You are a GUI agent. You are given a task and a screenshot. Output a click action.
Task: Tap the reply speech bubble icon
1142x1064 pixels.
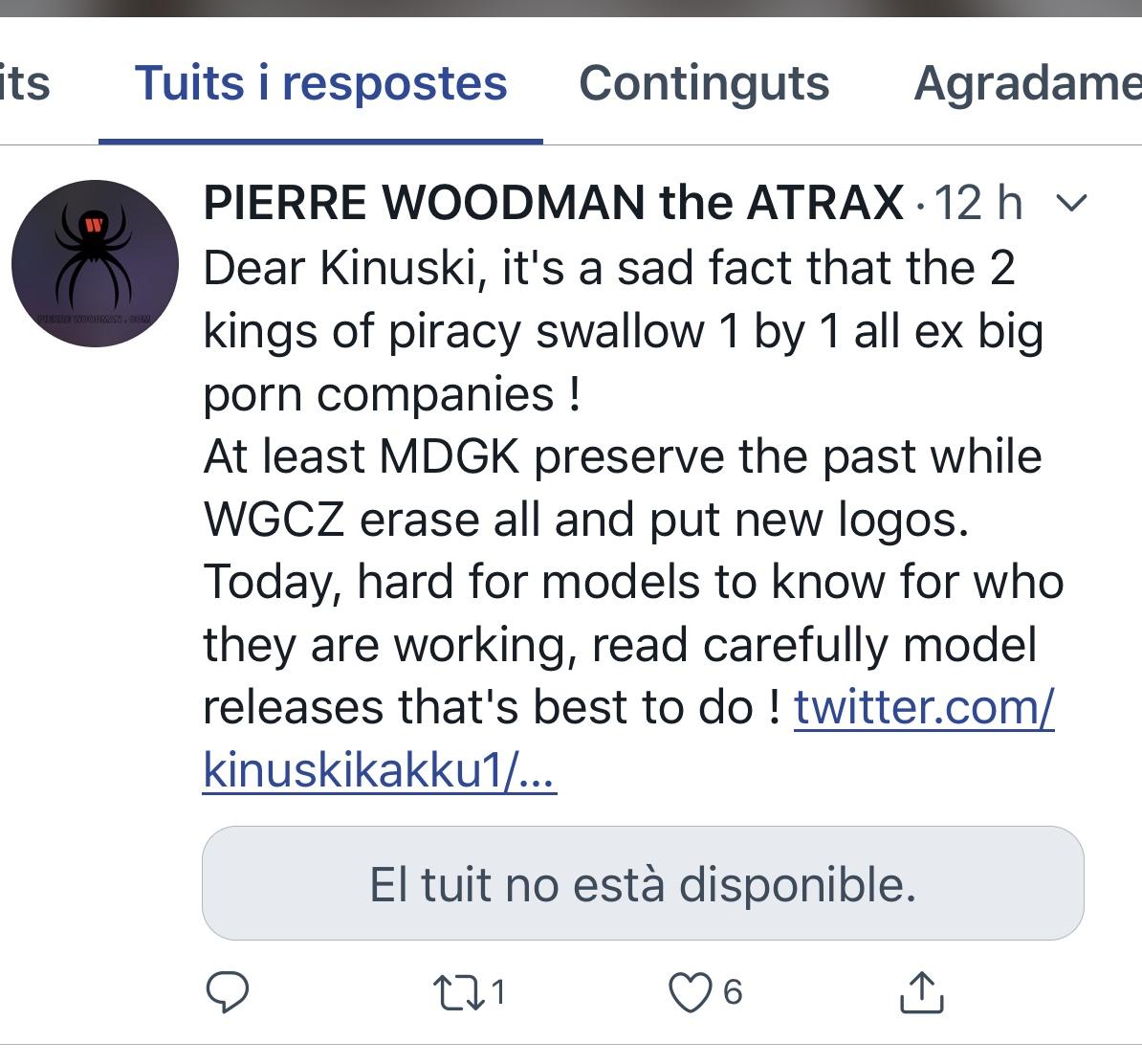(228, 992)
